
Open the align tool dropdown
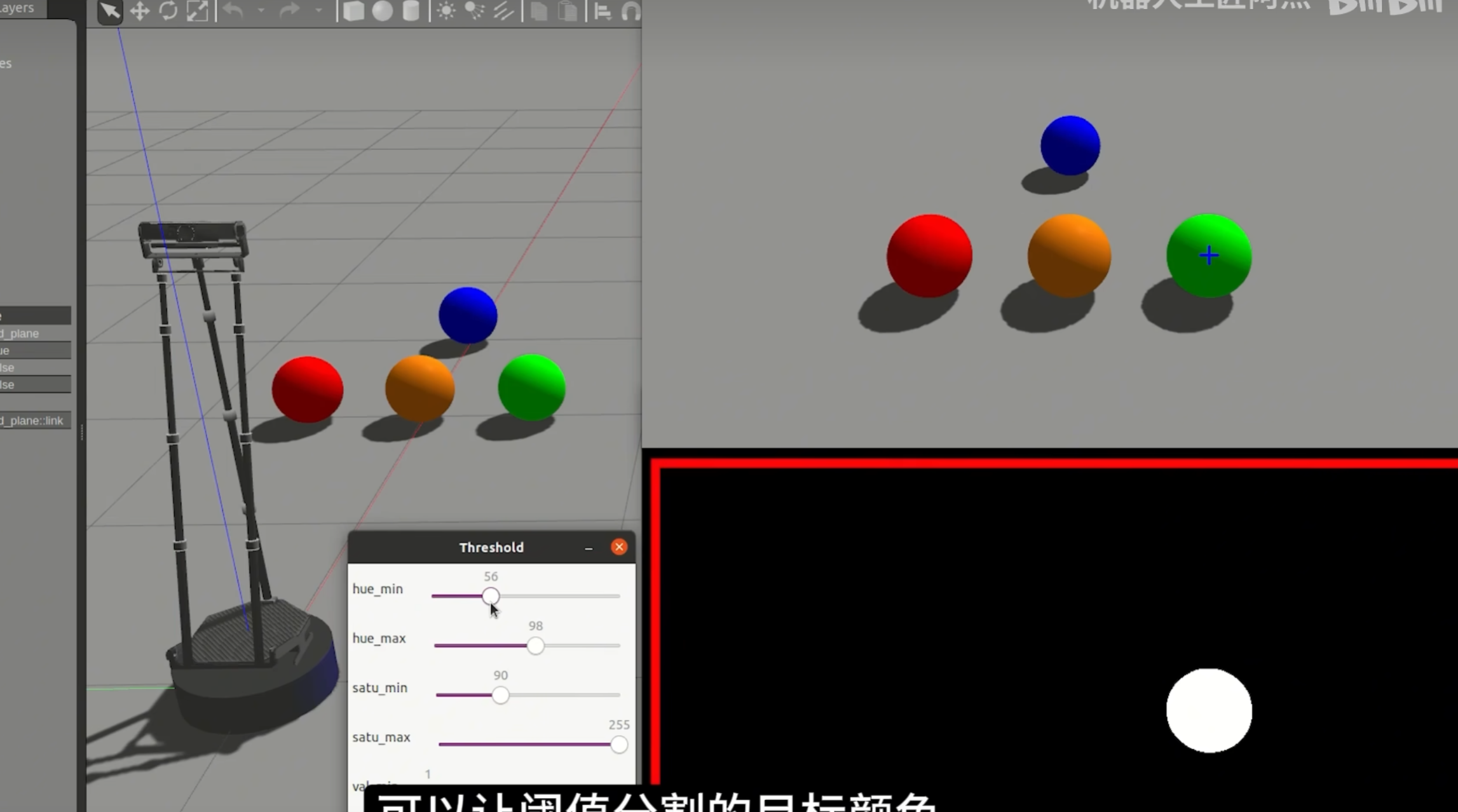tap(602, 11)
